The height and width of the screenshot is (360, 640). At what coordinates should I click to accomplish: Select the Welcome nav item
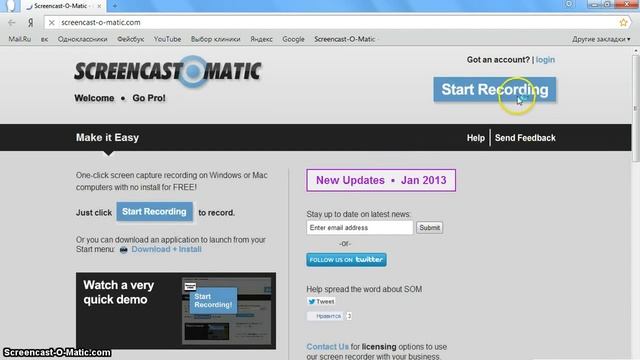point(94,98)
